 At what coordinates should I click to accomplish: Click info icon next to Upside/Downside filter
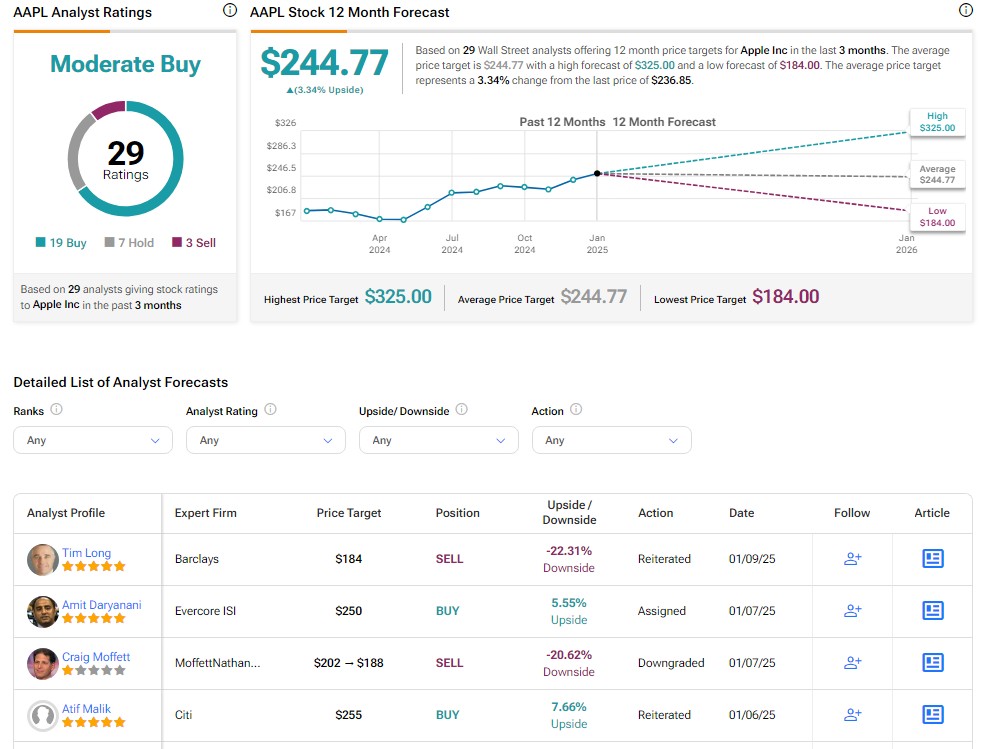(x=462, y=410)
